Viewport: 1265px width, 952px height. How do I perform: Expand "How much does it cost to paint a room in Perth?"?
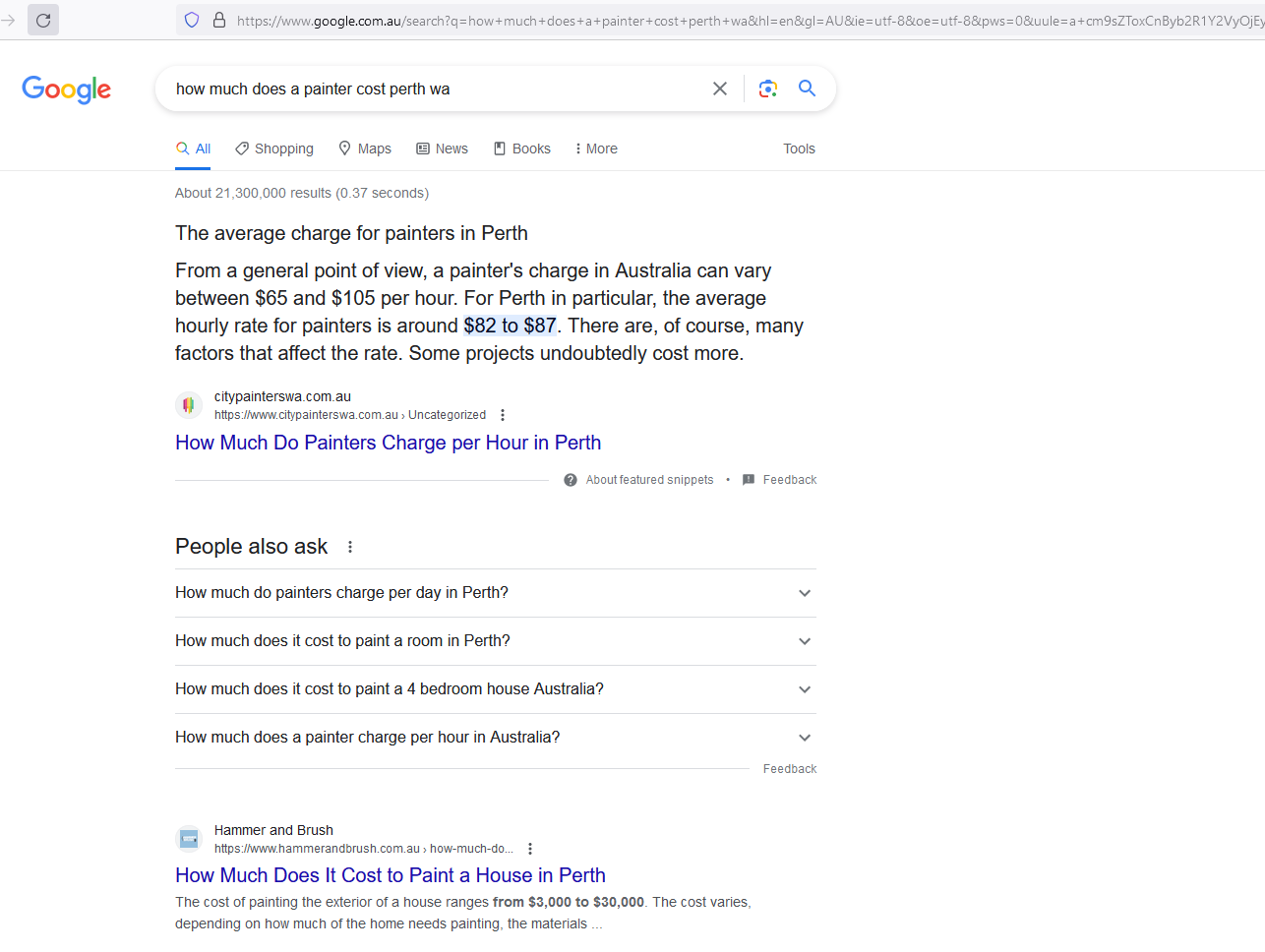[496, 641]
